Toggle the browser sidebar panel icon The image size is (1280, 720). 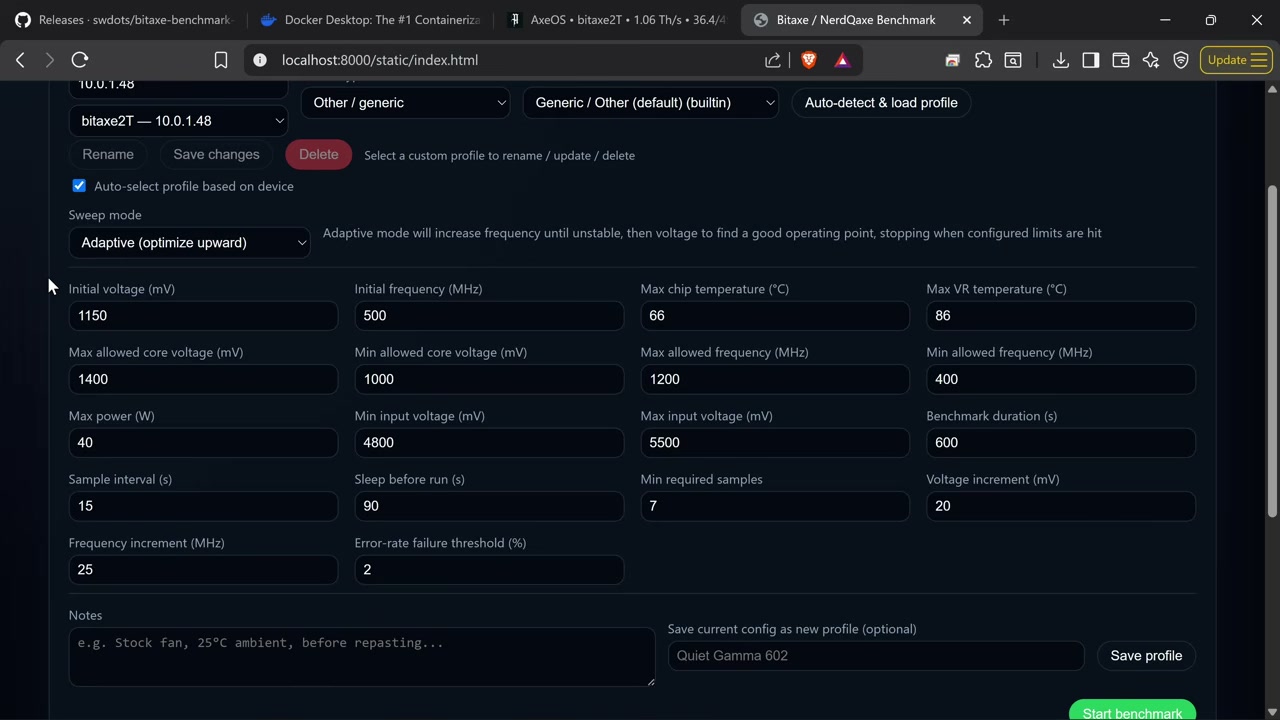[x=1091, y=60]
